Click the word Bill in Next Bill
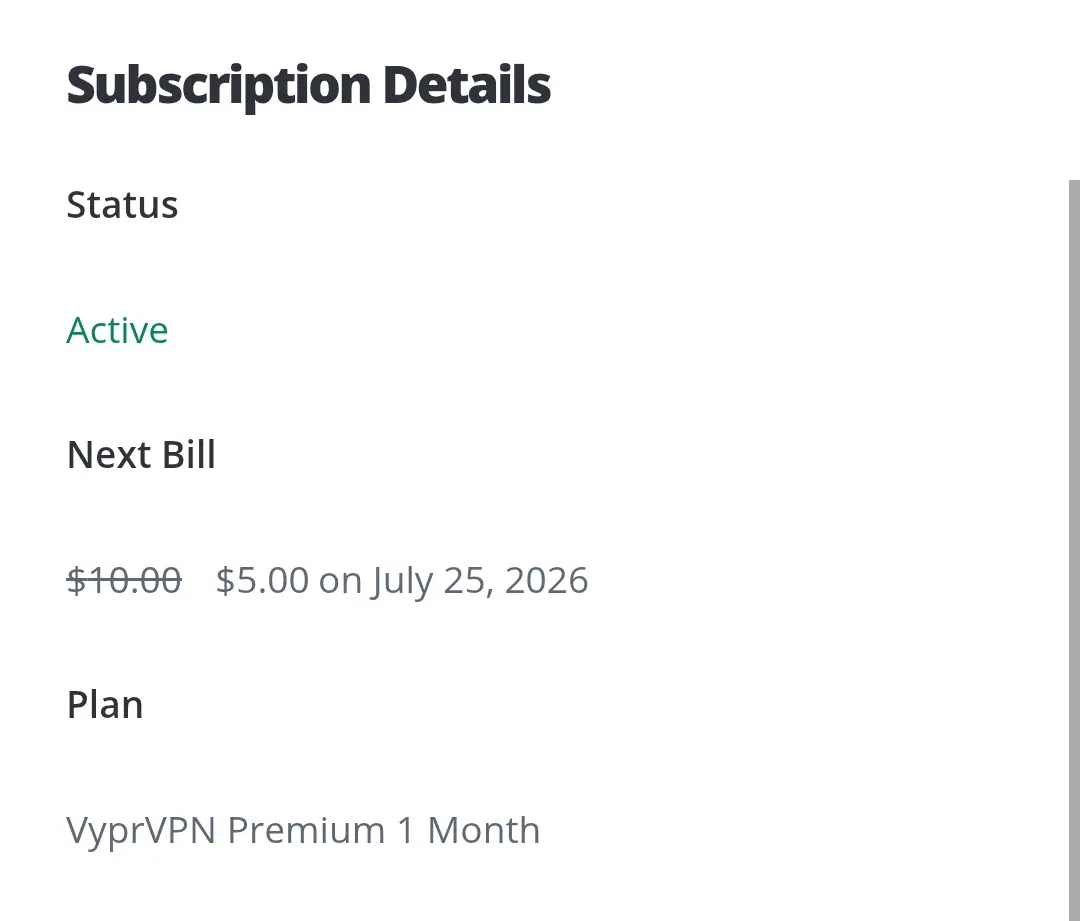The image size is (1080, 921). [x=189, y=455]
